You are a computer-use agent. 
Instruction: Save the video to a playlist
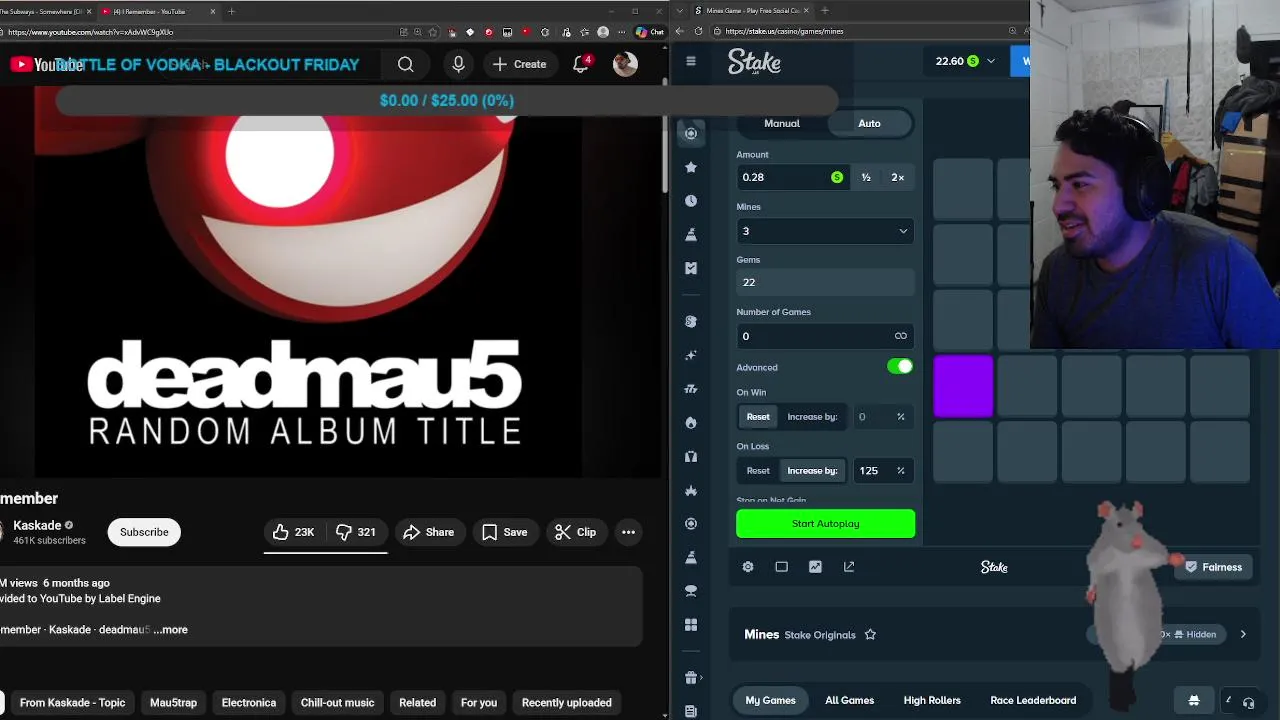click(x=505, y=532)
